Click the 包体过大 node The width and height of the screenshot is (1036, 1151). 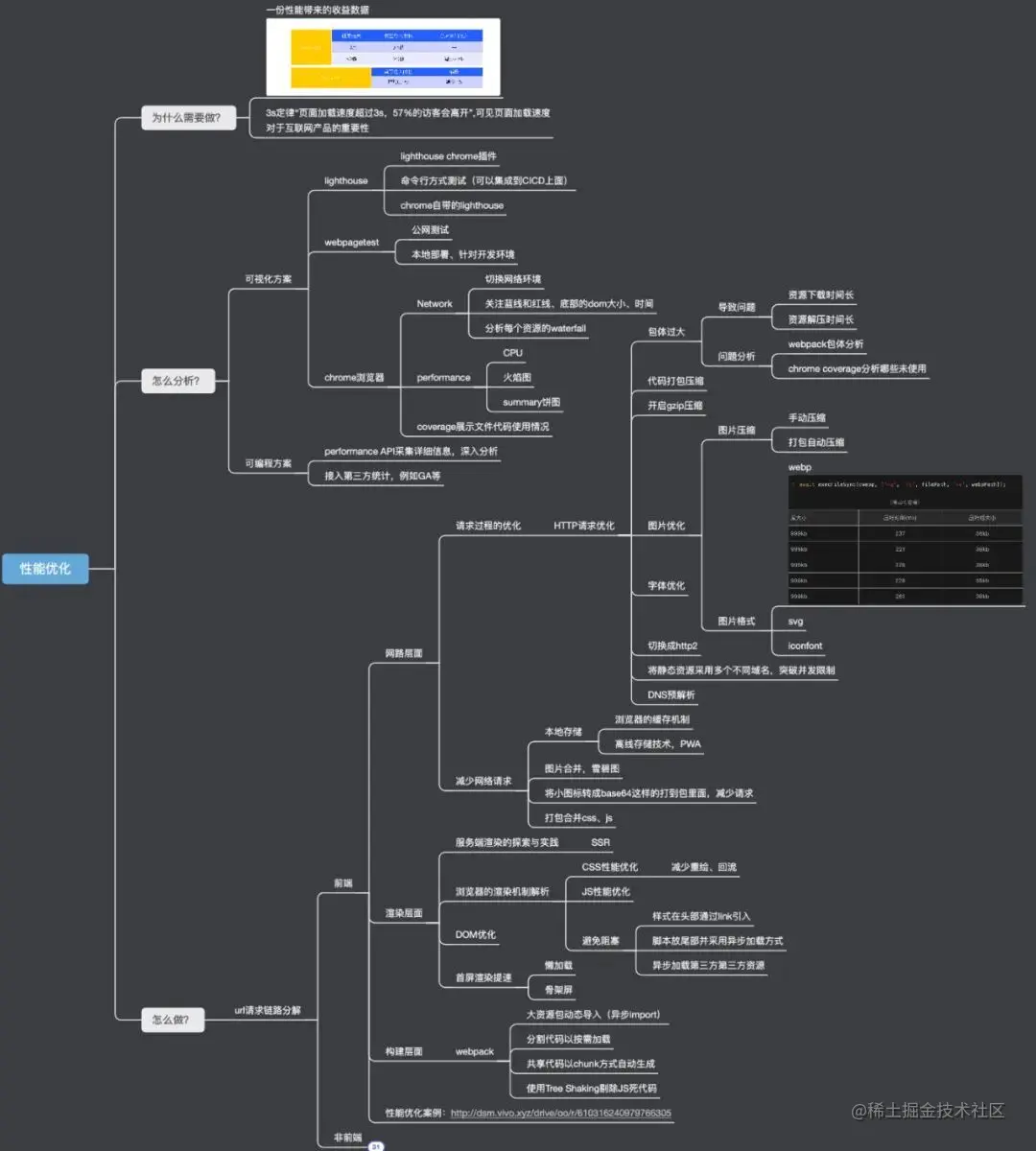(666, 332)
